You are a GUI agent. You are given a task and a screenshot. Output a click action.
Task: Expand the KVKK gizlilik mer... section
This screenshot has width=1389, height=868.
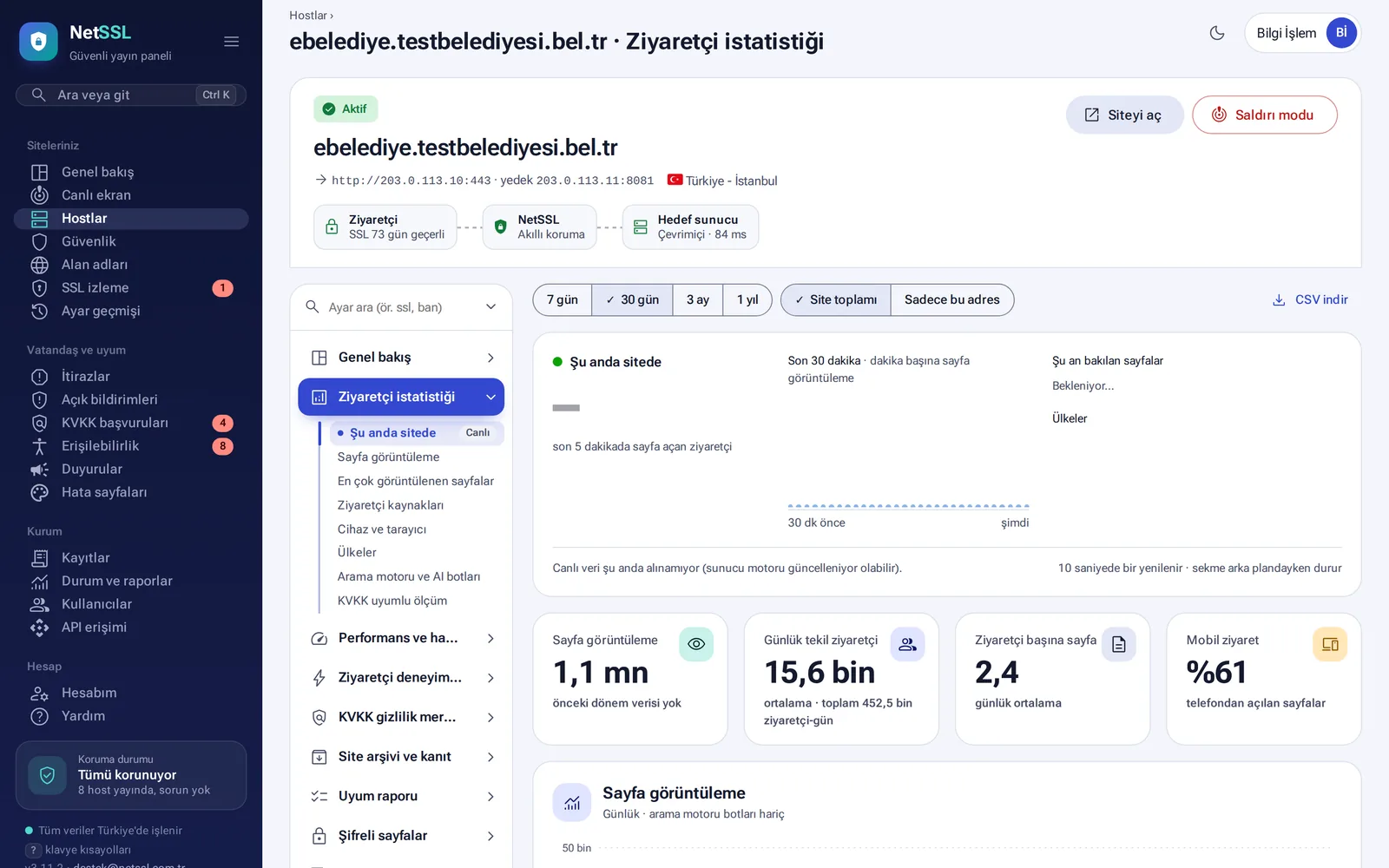(401, 717)
